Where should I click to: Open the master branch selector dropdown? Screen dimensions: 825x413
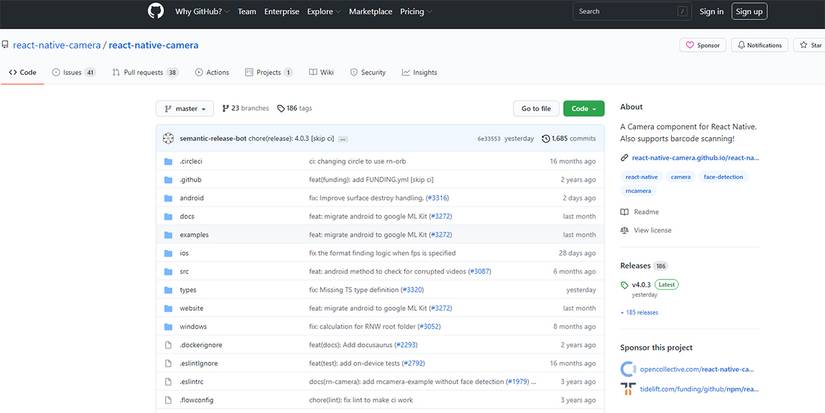185,108
